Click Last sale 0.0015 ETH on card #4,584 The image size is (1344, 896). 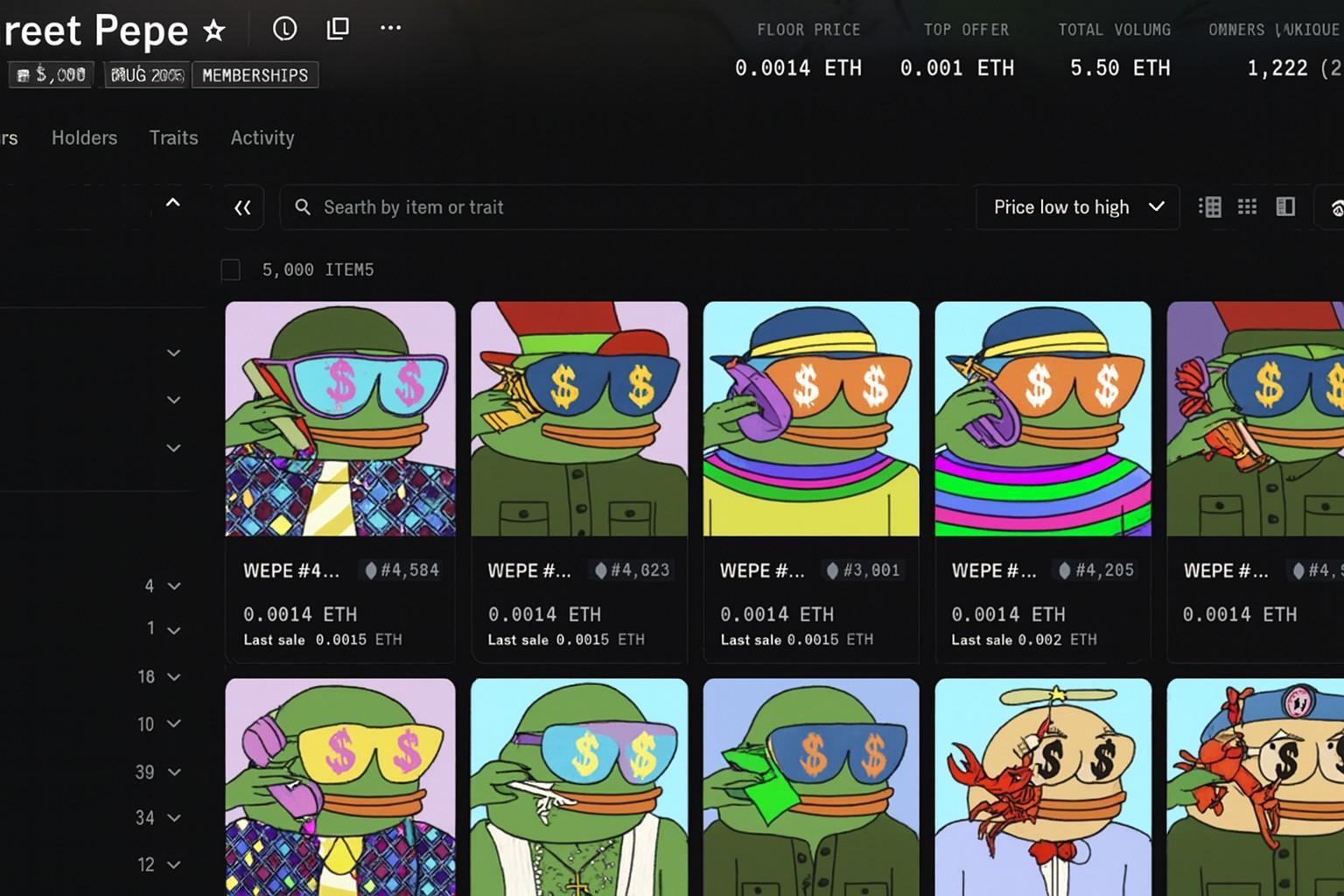pos(323,640)
